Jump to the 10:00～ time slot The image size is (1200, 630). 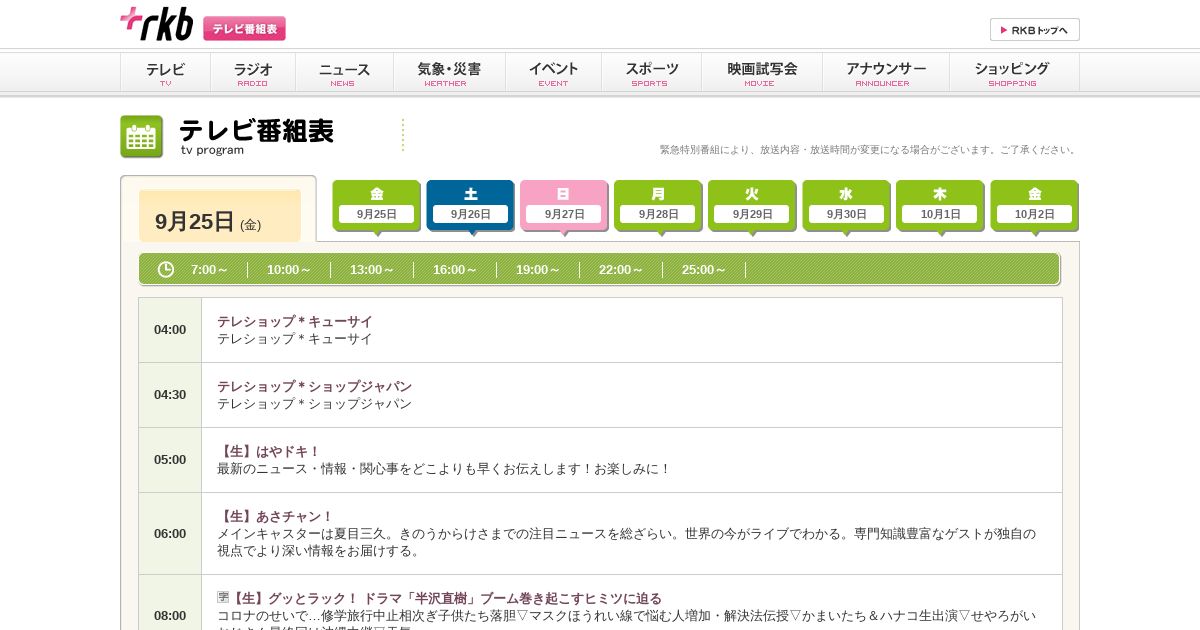coord(289,270)
